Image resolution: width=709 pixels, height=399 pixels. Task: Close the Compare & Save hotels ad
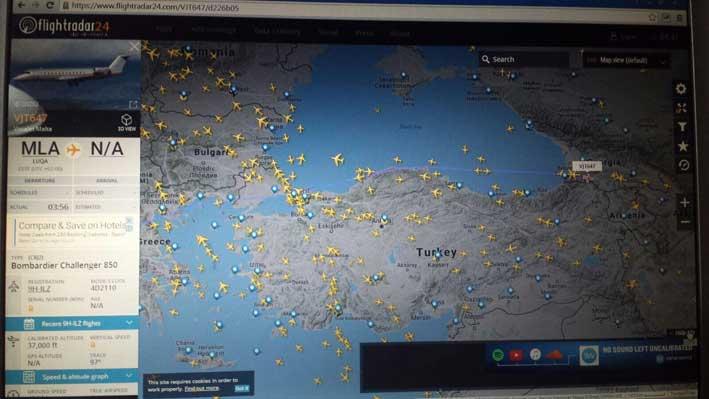(129, 221)
